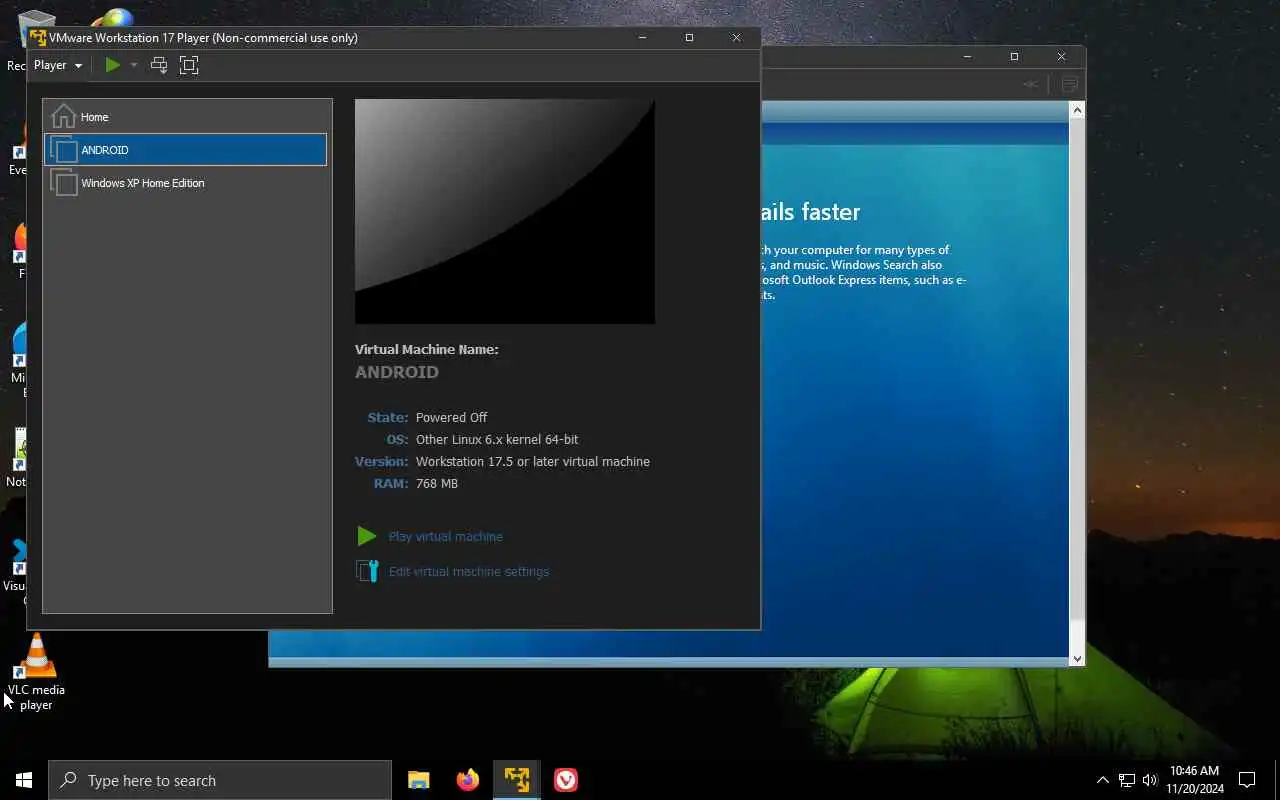Click the network status tray icon
Screen dimensions: 1280x800
(1127, 780)
